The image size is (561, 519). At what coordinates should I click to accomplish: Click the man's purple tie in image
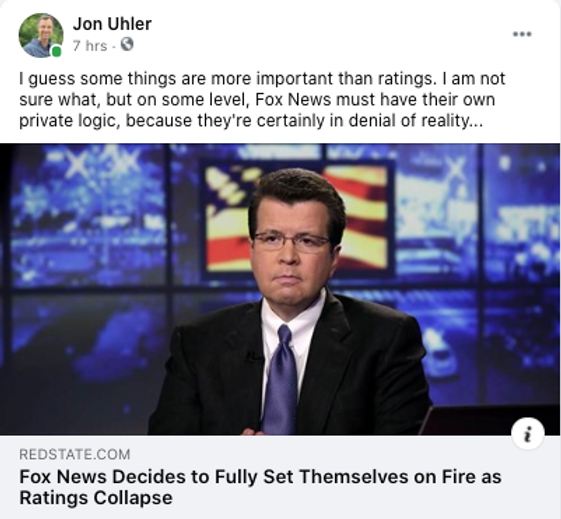(x=282, y=379)
